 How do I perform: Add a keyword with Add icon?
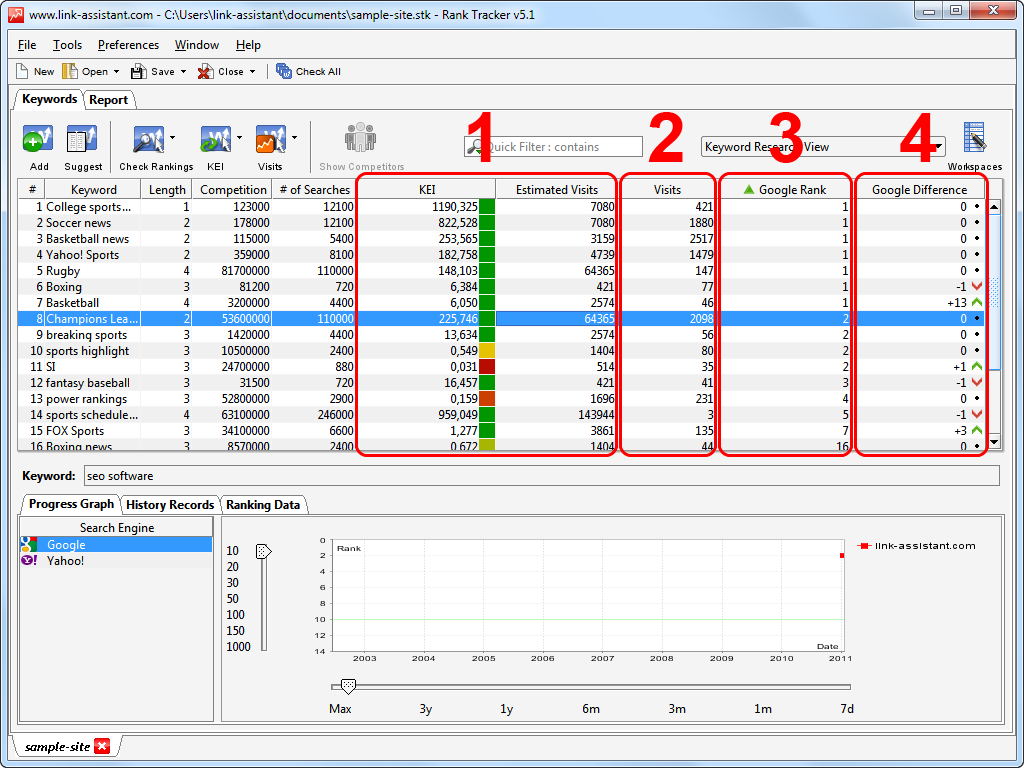coord(39,139)
